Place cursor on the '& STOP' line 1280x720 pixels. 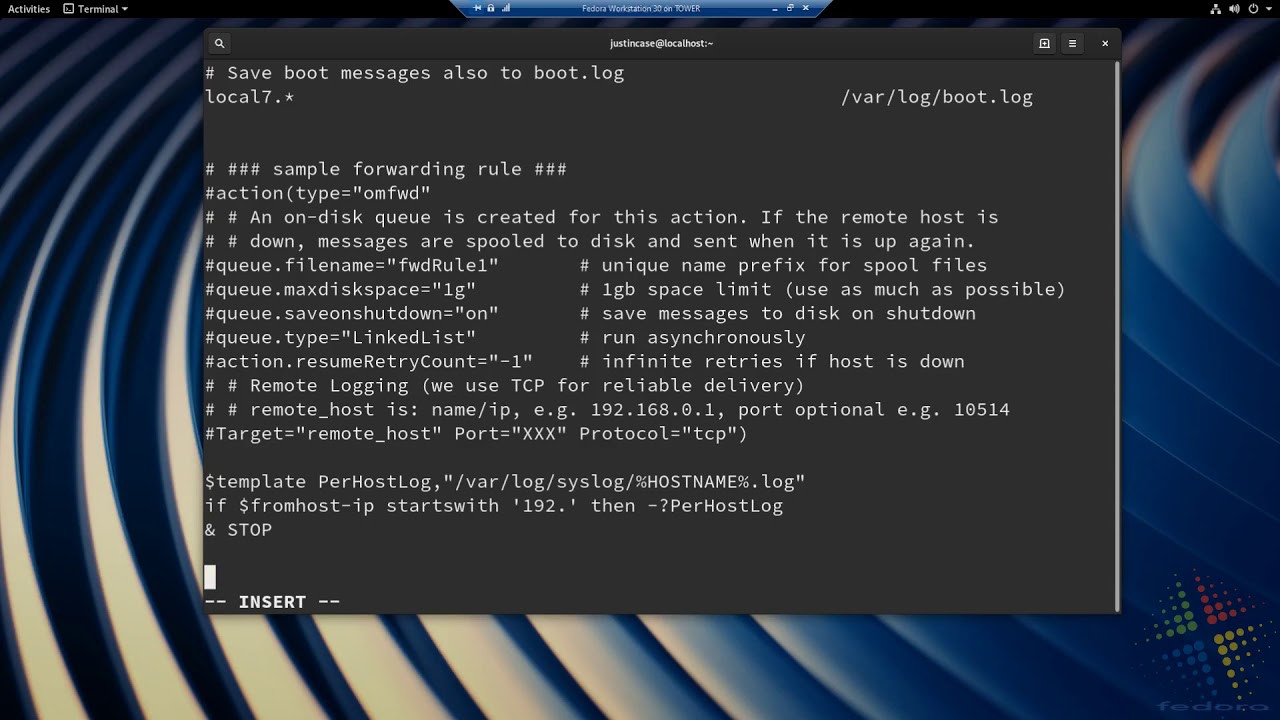pyautogui.click(x=238, y=530)
